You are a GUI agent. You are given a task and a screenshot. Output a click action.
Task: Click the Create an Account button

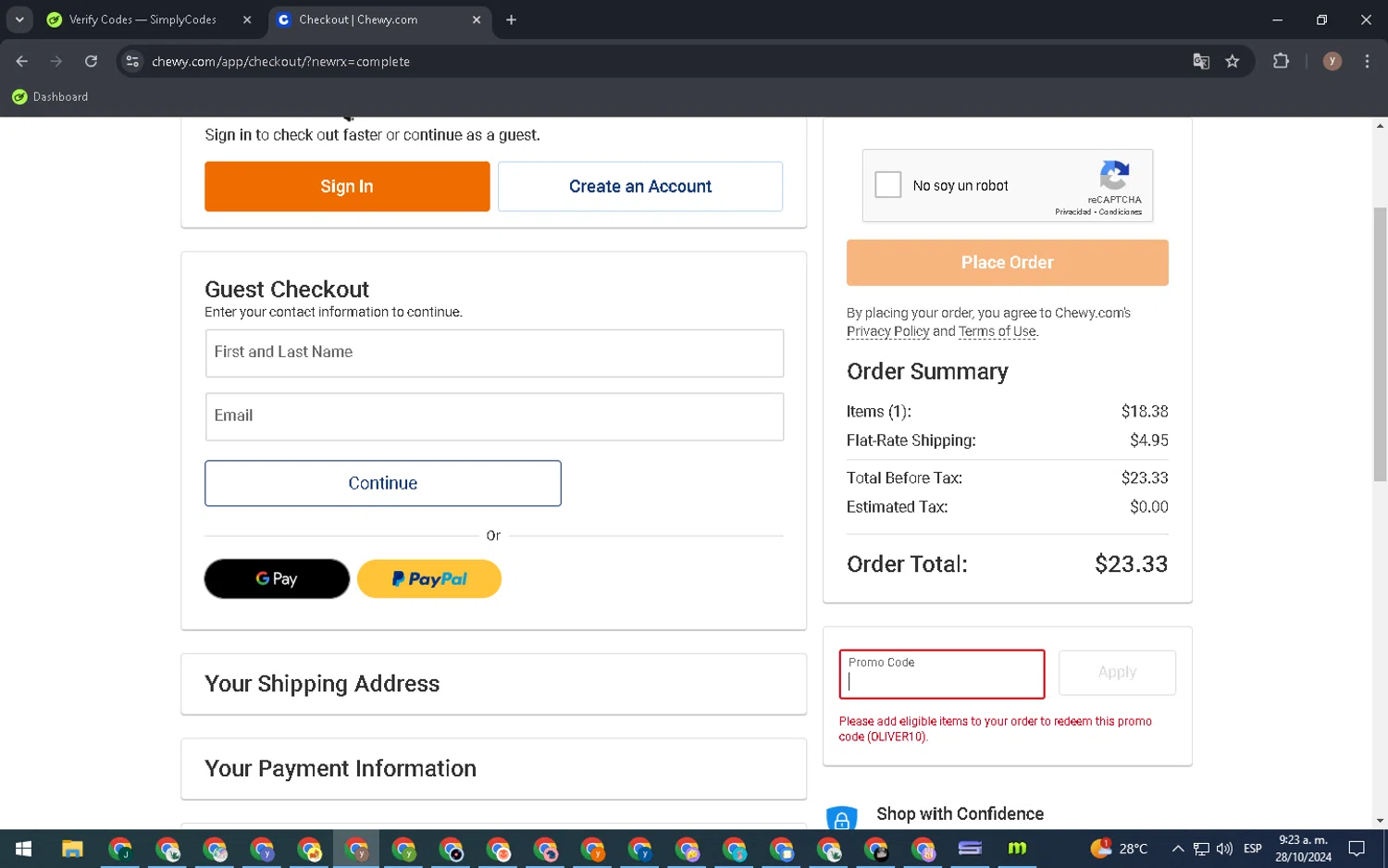(x=640, y=186)
